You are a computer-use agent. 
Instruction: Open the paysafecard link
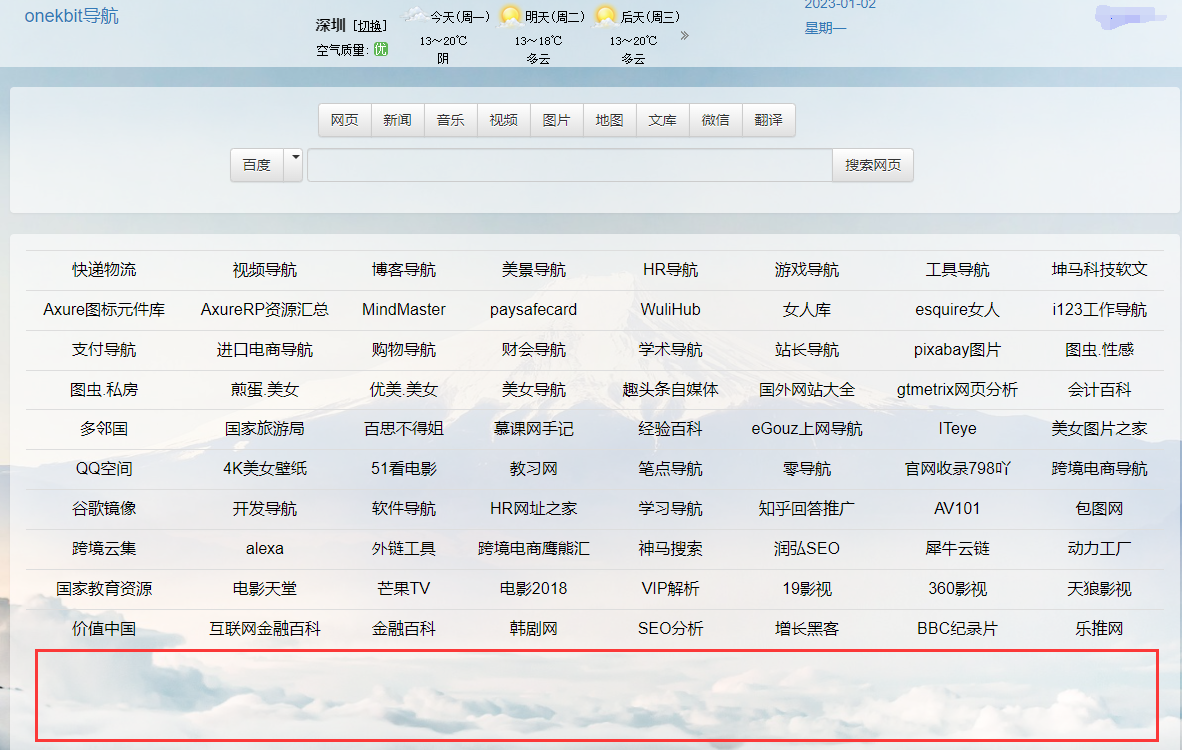pos(533,310)
